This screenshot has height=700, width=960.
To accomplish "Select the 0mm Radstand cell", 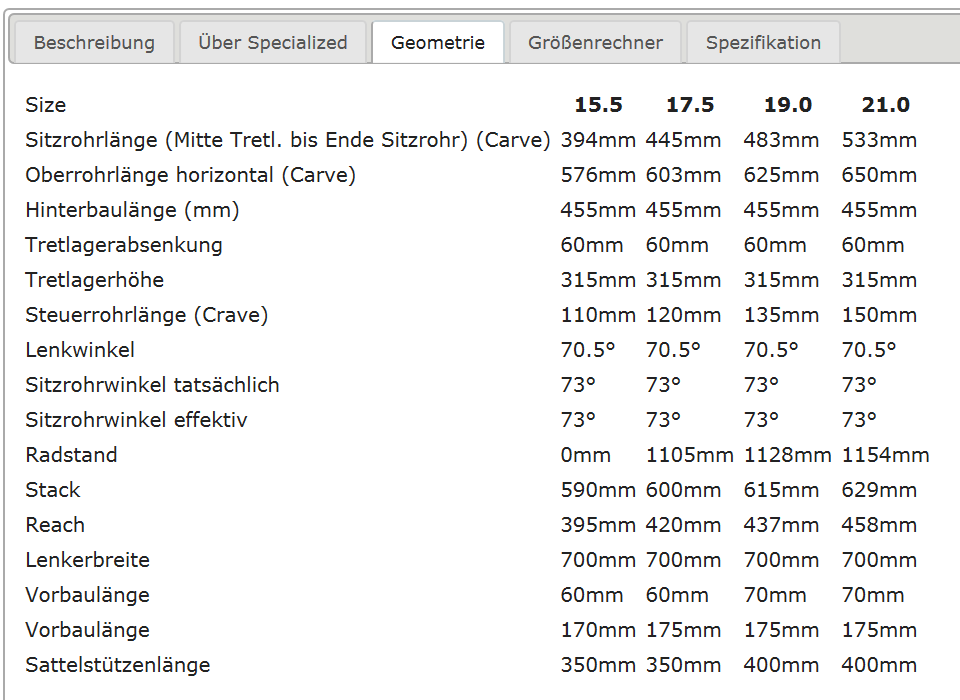I will (585, 455).
